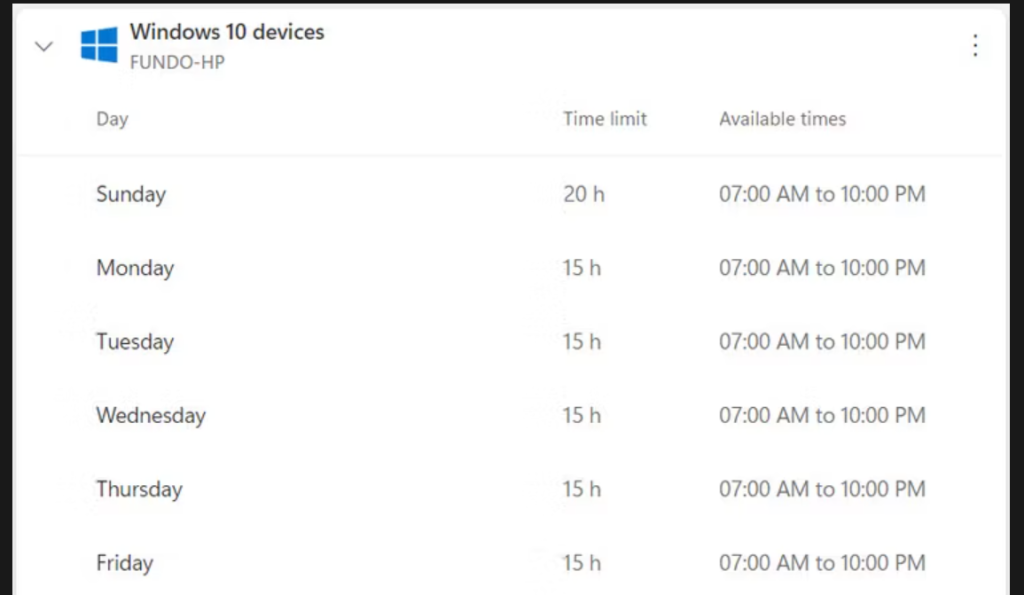Select the Tuesday schedule row
The image size is (1024, 595).
point(135,342)
